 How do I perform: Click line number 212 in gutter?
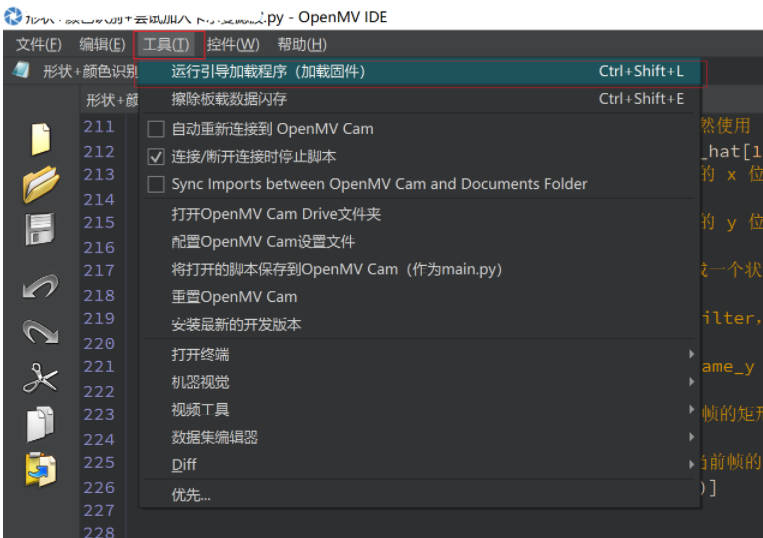(99, 151)
